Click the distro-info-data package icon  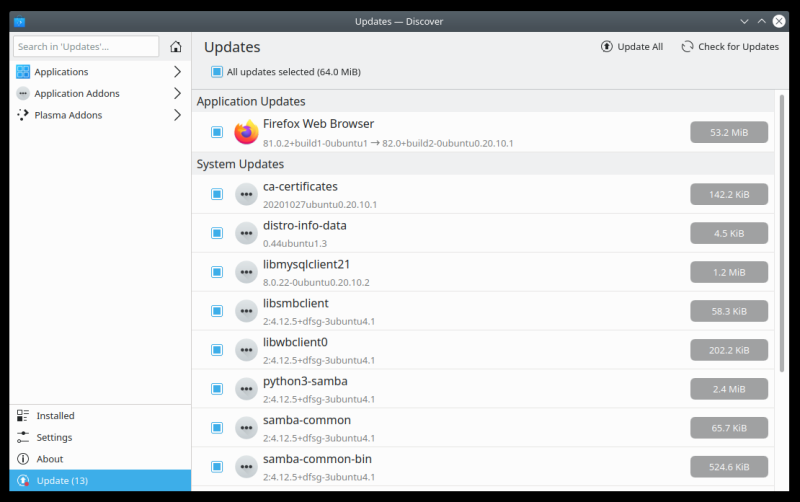[246, 233]
